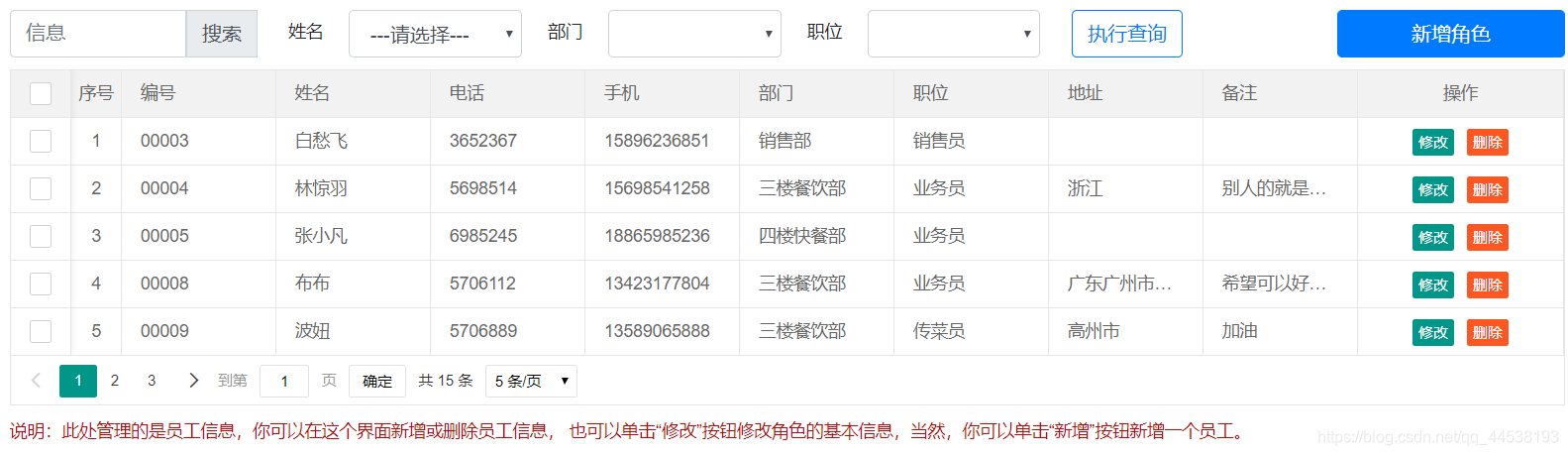Viewport: 1568px width, 455px height.
Task: Check the checkbox for row 张小凡
Action: click(x=41, y=236)
